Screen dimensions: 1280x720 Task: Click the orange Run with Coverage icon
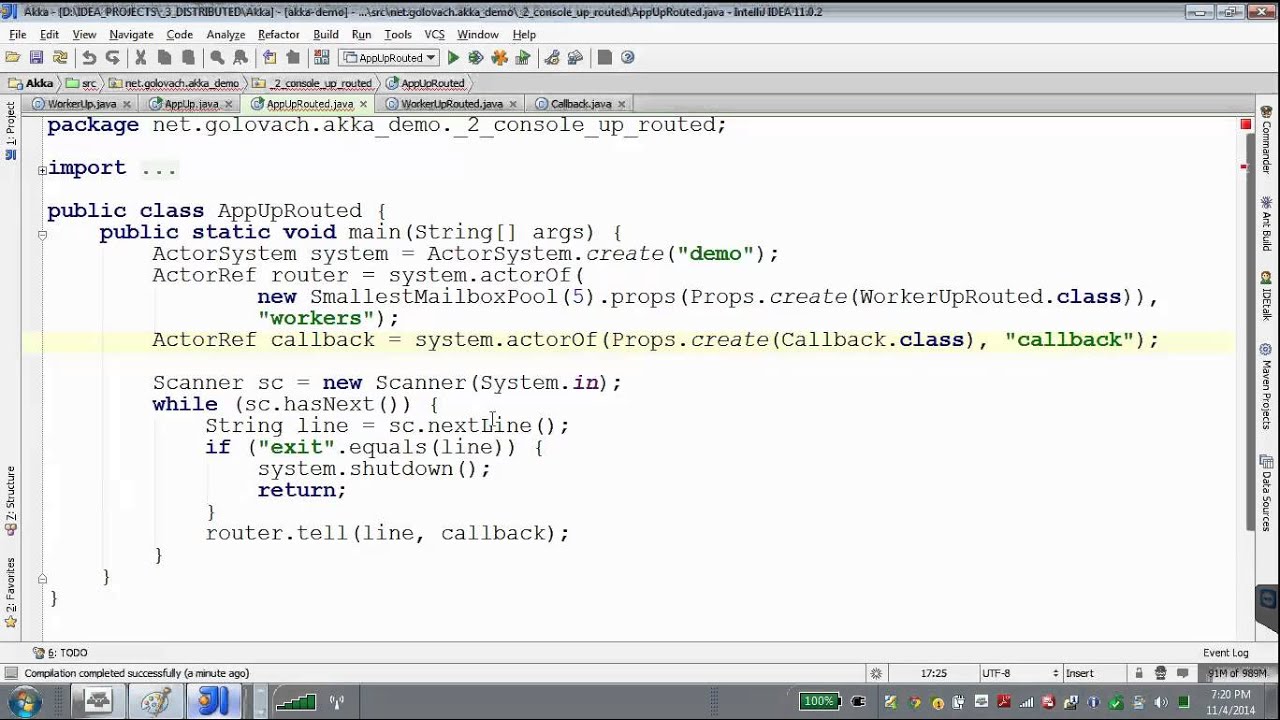tap(499, 58)
